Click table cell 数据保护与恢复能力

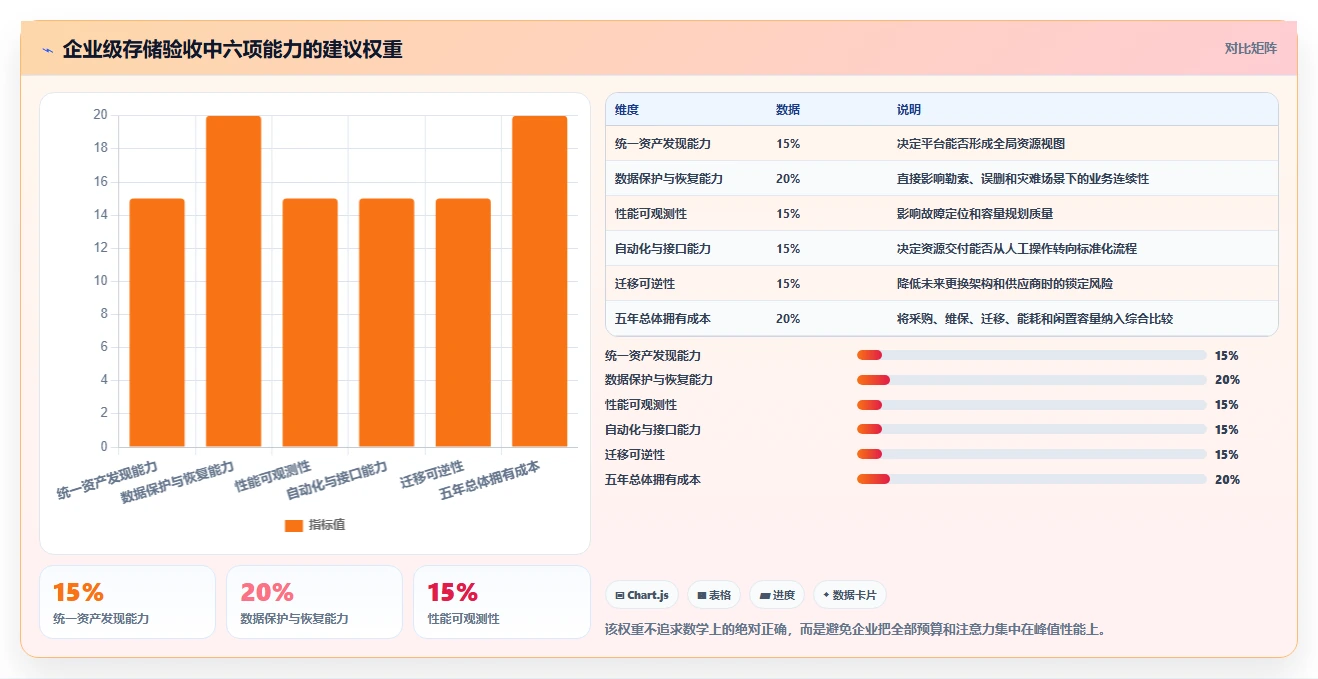point(669,179)
